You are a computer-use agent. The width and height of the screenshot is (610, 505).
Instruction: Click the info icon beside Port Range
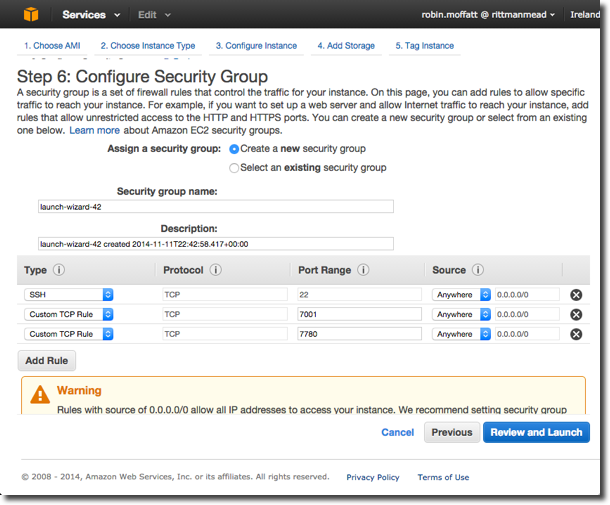pos(363,270)
